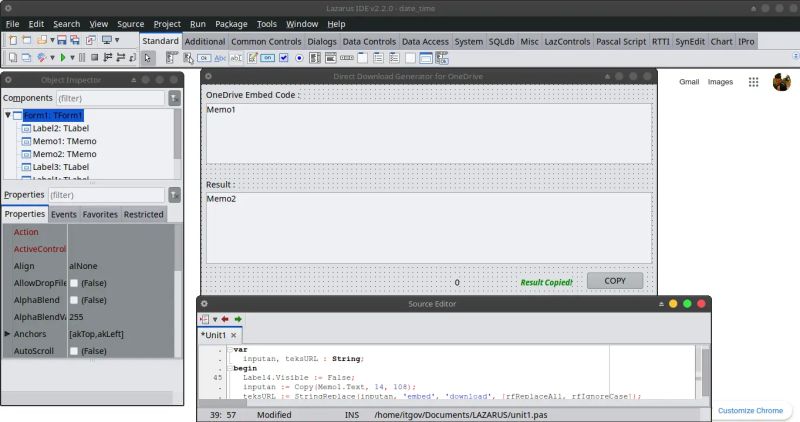Screen dimensions: 800x422
Task: Click the Open file folder icon
Action: coord(42,40)
